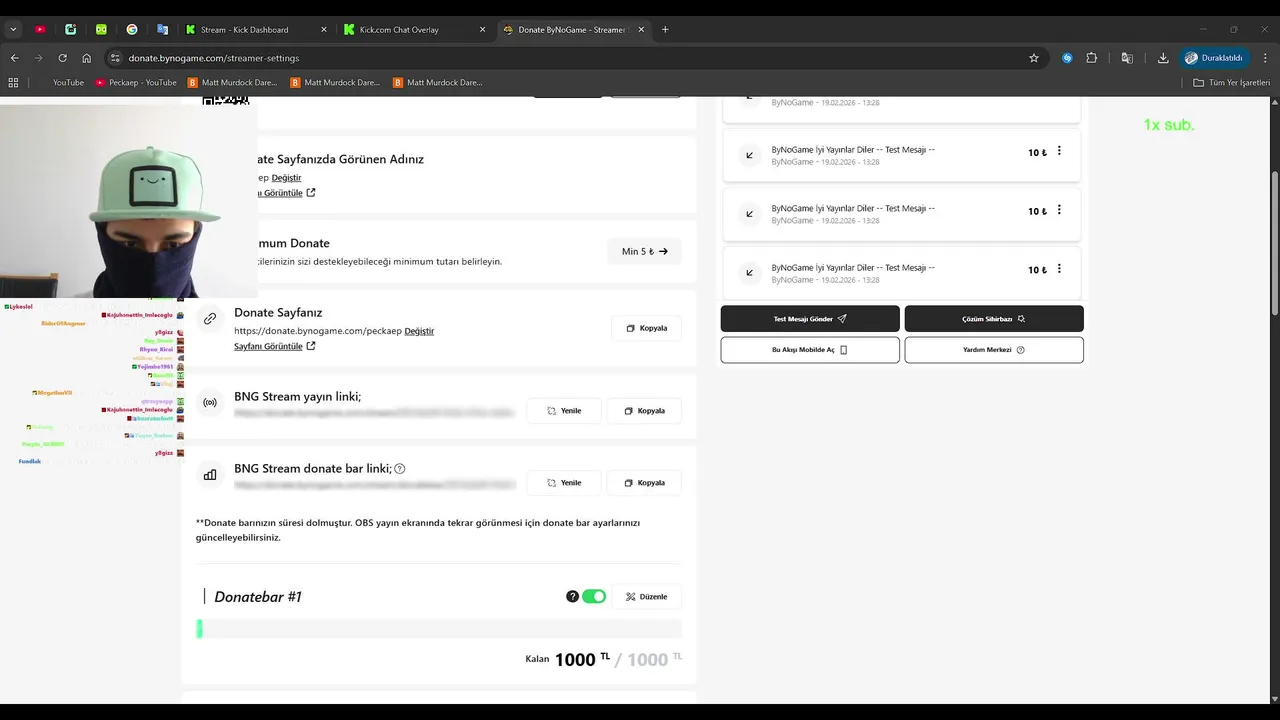The height and width of the screenshot is (720, 1280).
Task: Go back to the previous page
Action: [14, 58]
